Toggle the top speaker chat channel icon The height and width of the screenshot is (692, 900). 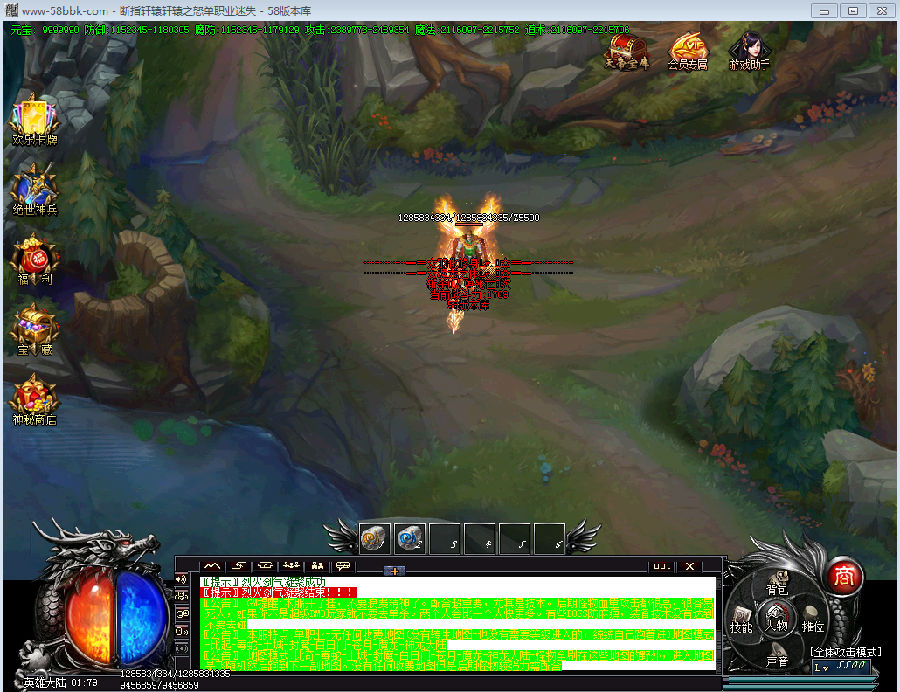[x=182, y=579]
